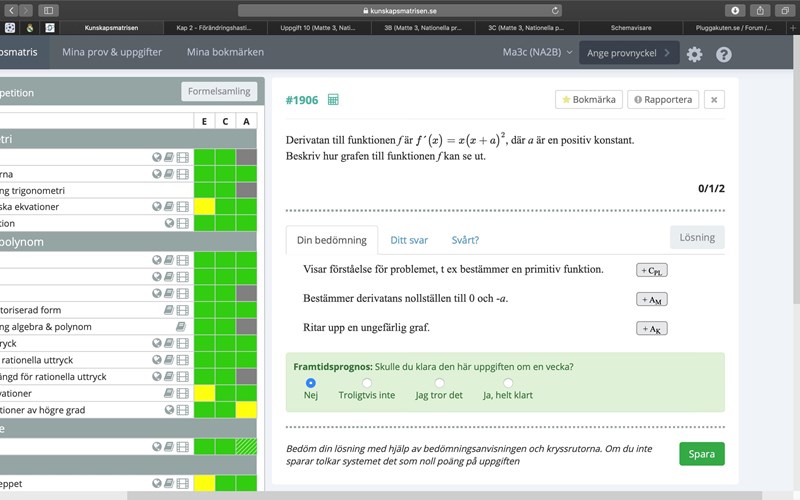Screen dimensions: 800x500
Task: Click the Safari reload page icon
Action: (x=551, y=10)
